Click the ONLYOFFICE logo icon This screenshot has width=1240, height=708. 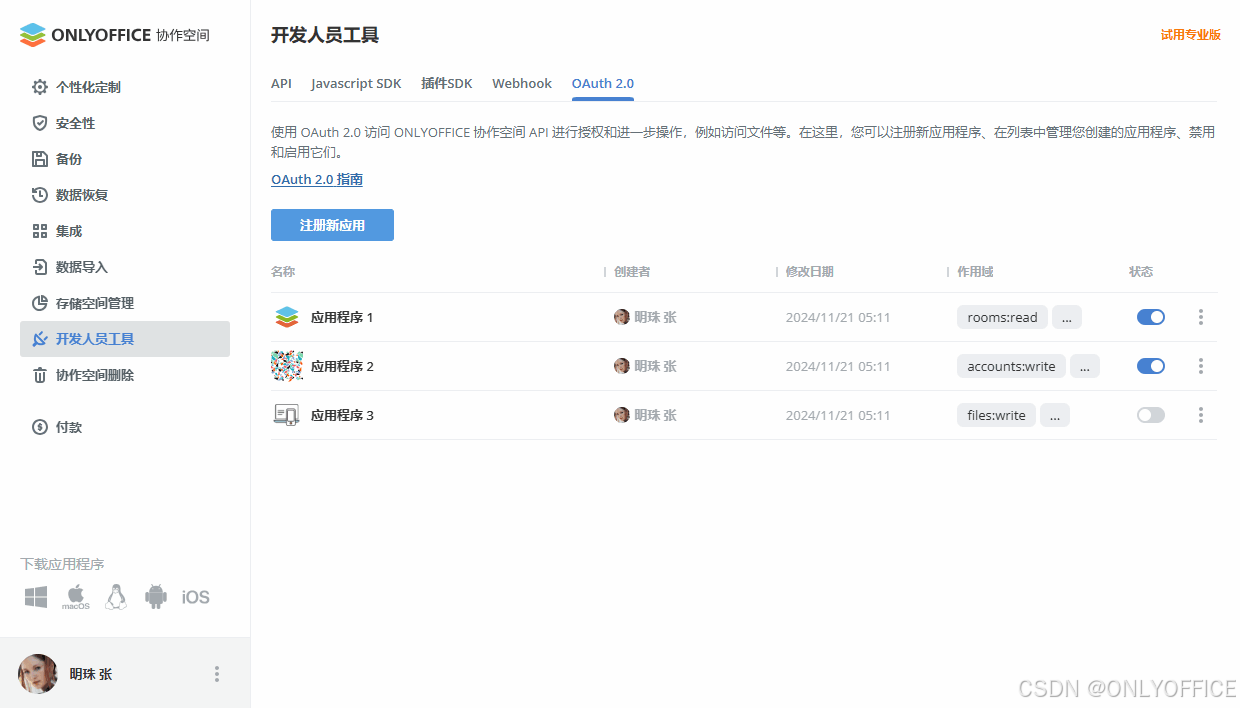click(x=33, y=35)
